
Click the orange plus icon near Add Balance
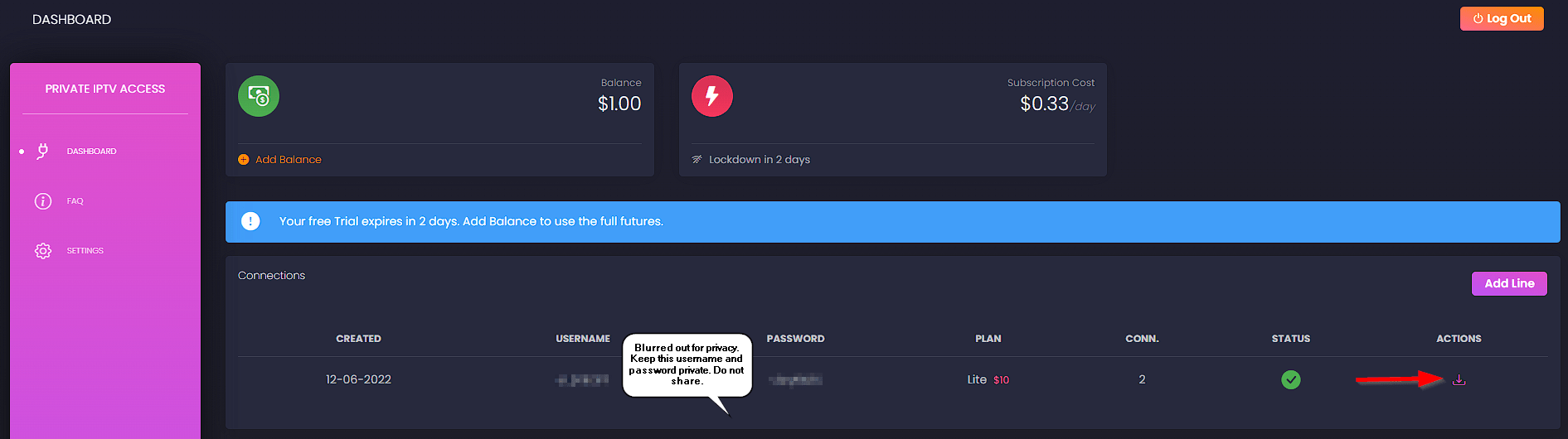[x=244, y=160]
